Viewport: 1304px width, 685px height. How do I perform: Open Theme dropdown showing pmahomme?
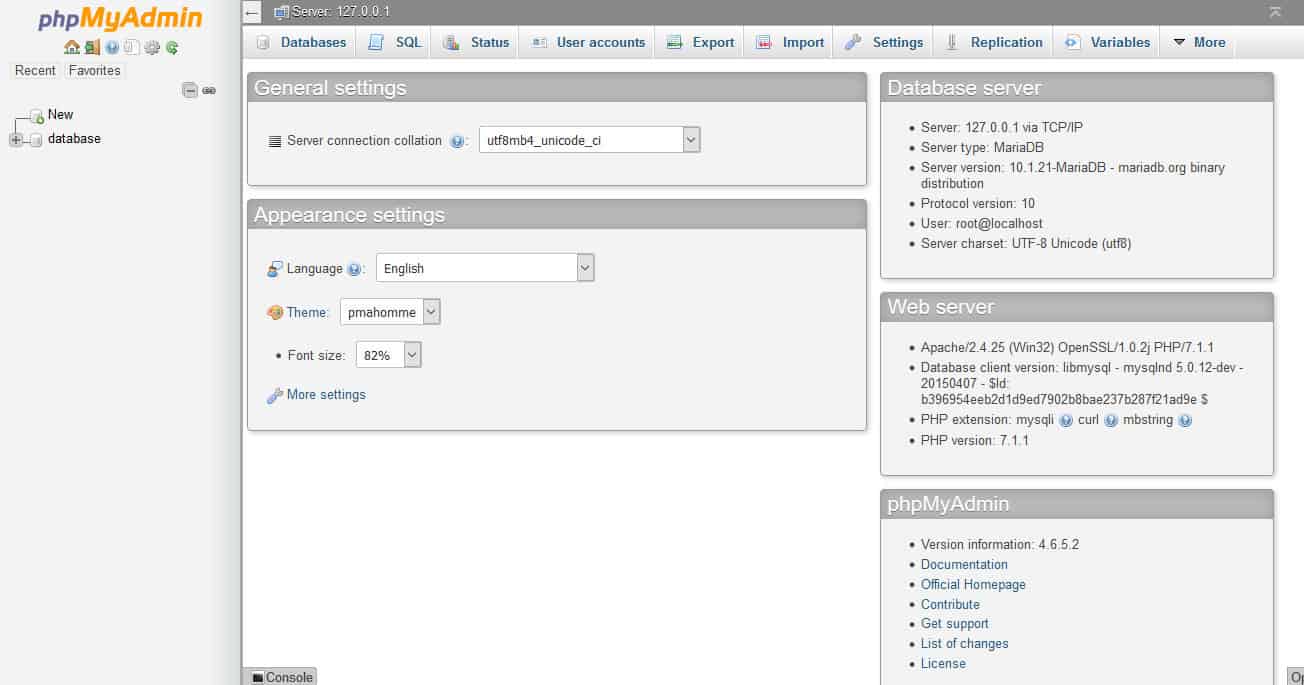click(390, 312)
